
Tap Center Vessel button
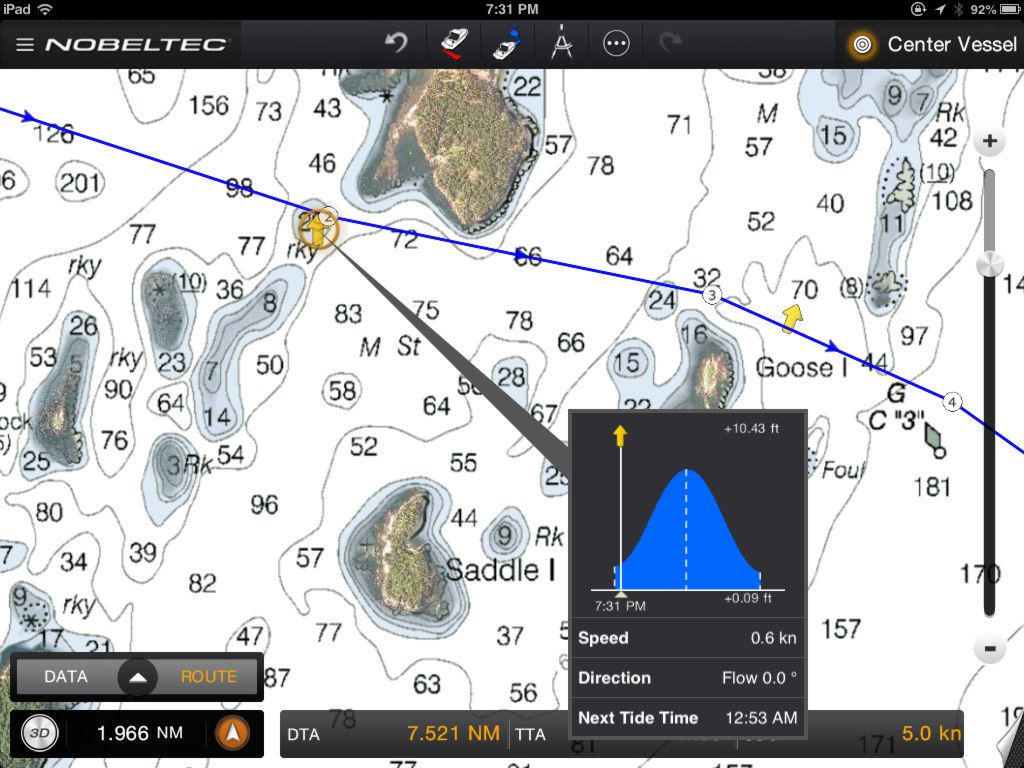[932, 44]
